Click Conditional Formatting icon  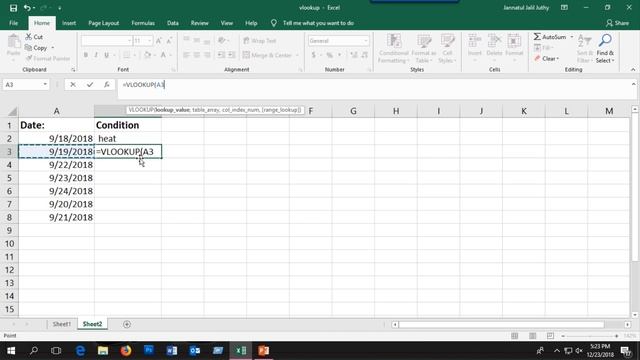tap(394, 42)
